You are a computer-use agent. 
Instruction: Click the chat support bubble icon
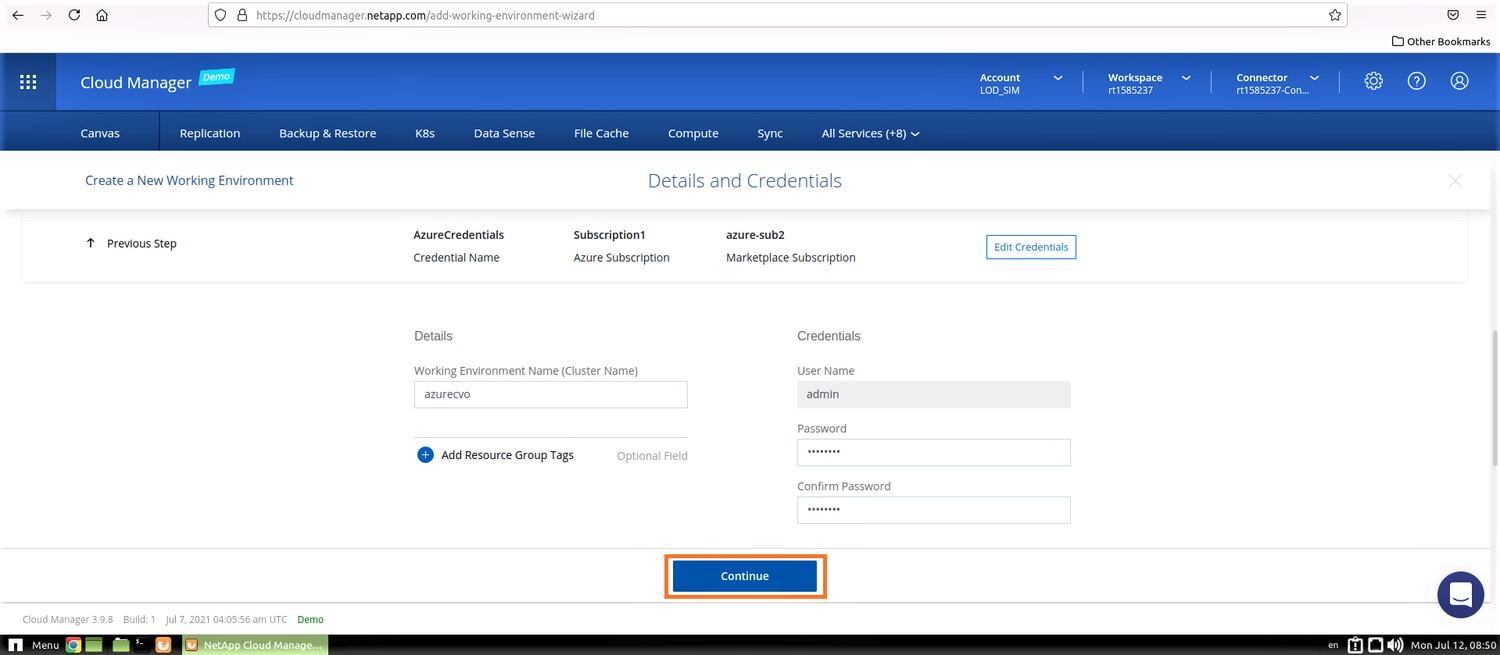tap(1459, 595)
